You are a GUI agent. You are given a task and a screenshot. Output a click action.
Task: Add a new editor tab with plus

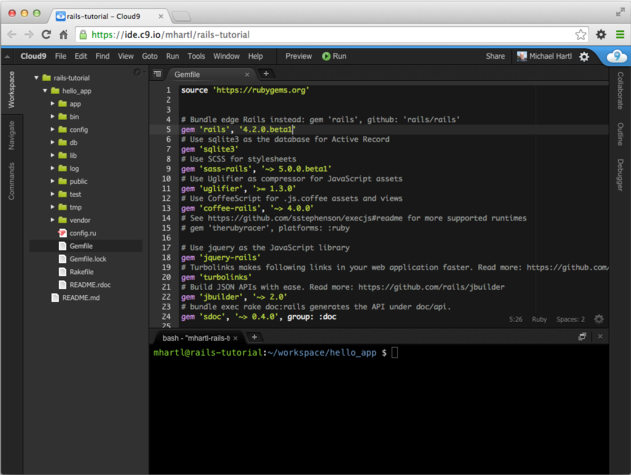pos(266,74)
